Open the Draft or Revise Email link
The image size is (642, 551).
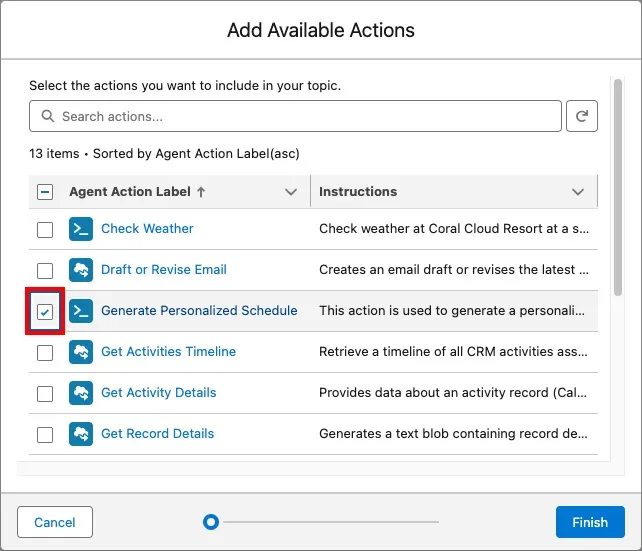(x=164, y=270)
